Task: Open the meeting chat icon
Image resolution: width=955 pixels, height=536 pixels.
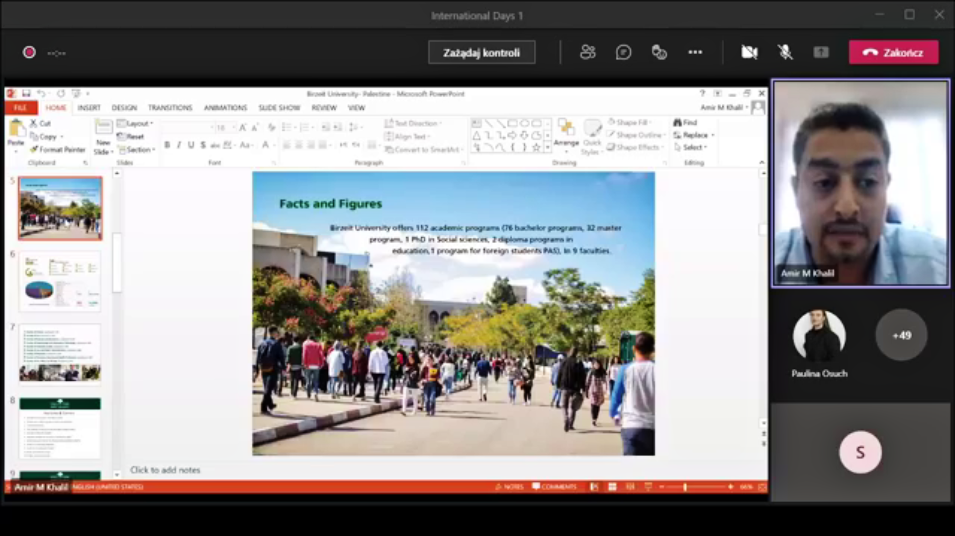Action: pyautogui.click(x=623, y=52)
